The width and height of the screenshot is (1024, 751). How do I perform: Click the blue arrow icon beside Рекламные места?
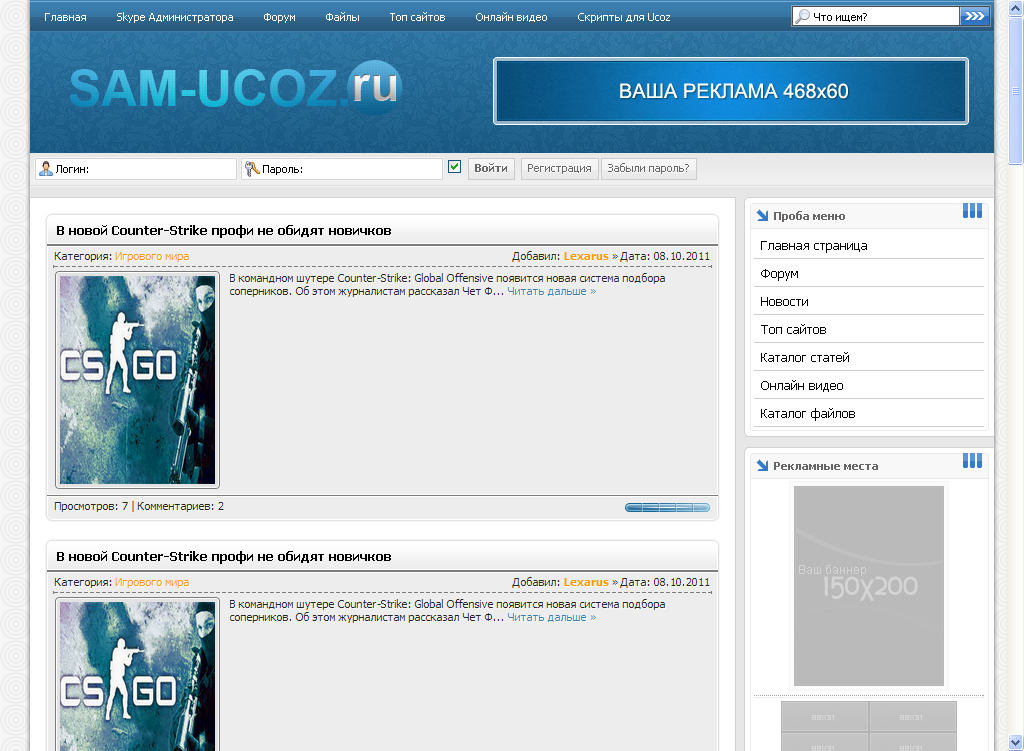(x=762, y=465)
